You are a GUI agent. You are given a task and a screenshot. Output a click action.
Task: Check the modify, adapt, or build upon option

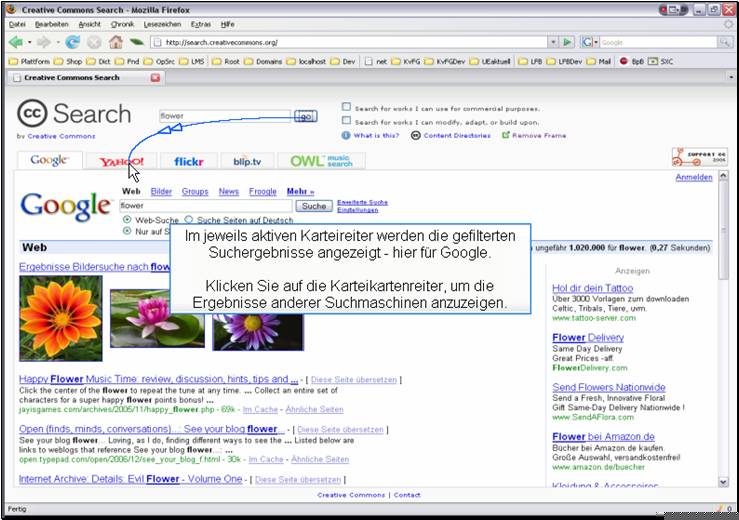pyautogui.click(x=346, y=121)
